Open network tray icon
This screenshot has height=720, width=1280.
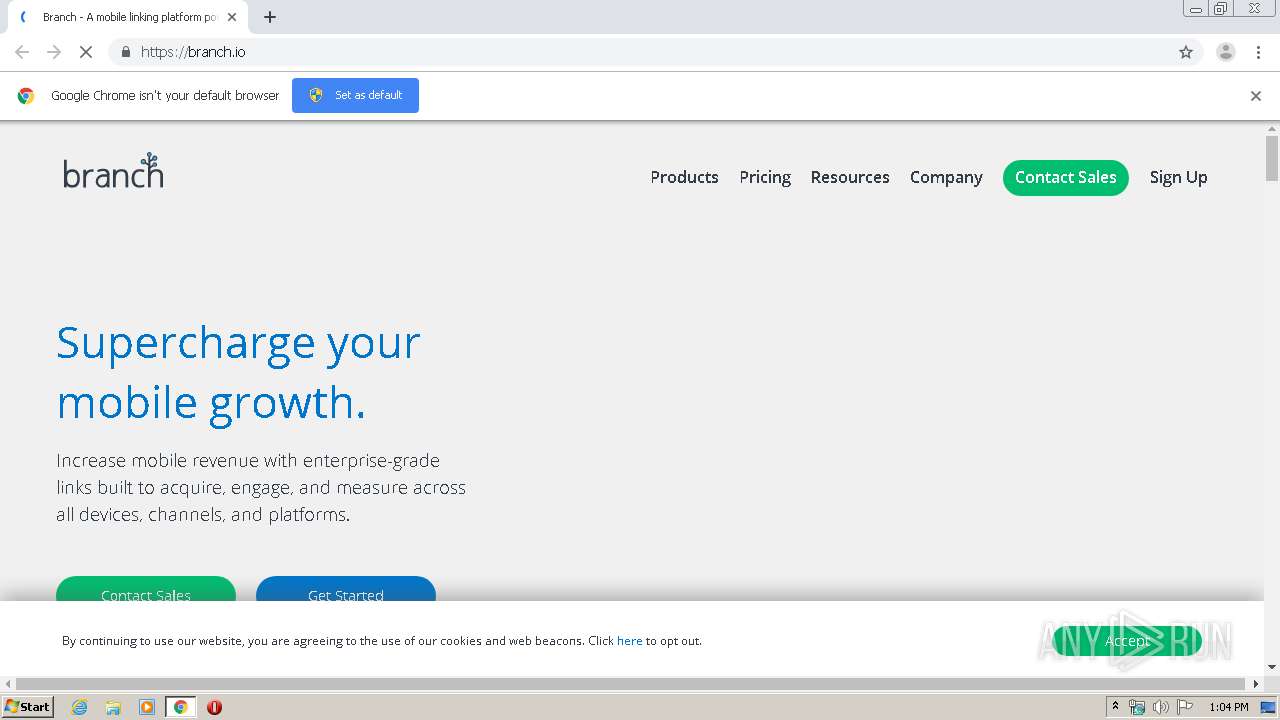pyautogui.click(x=1137, y=707)
